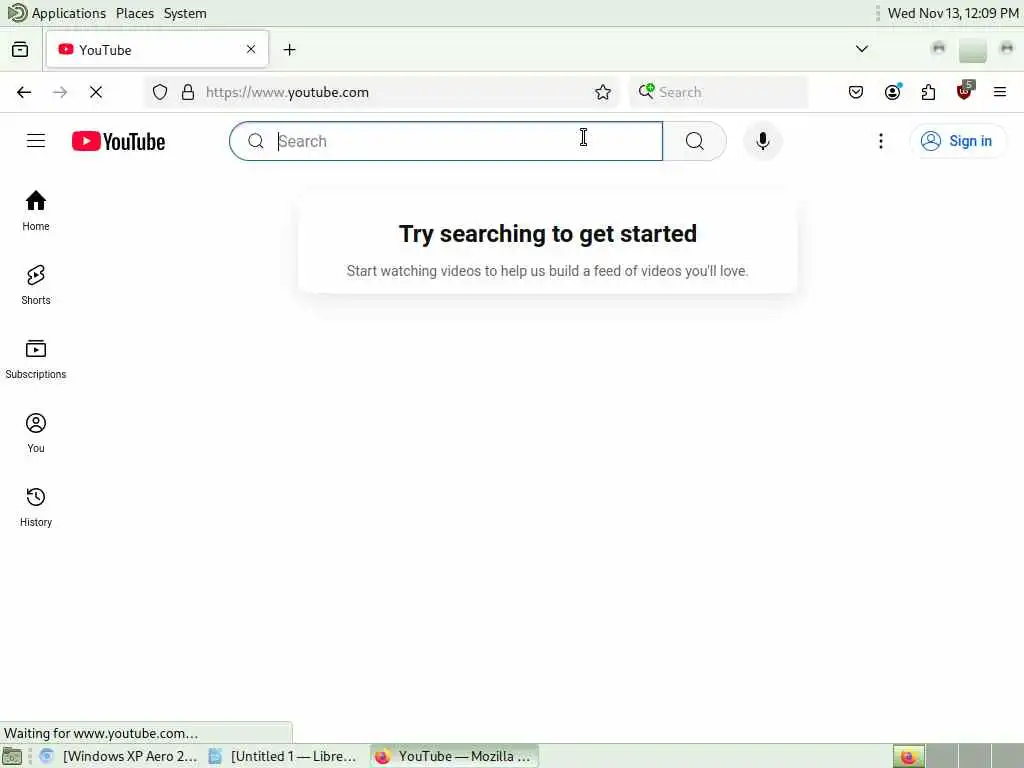Open the uBlock Origin extension icon
Screen dimensions: 1024x768
point(965,91)
